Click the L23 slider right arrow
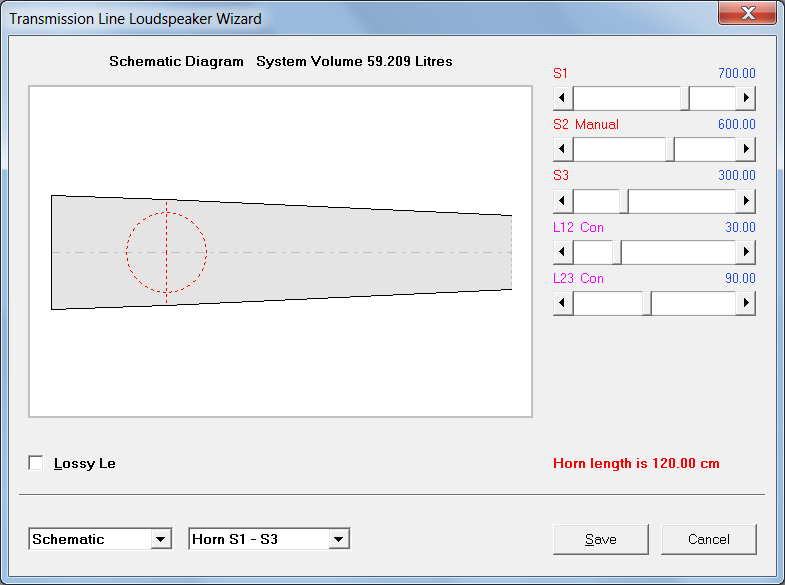This screenshot has height=585, width=785. pos(745,303)
